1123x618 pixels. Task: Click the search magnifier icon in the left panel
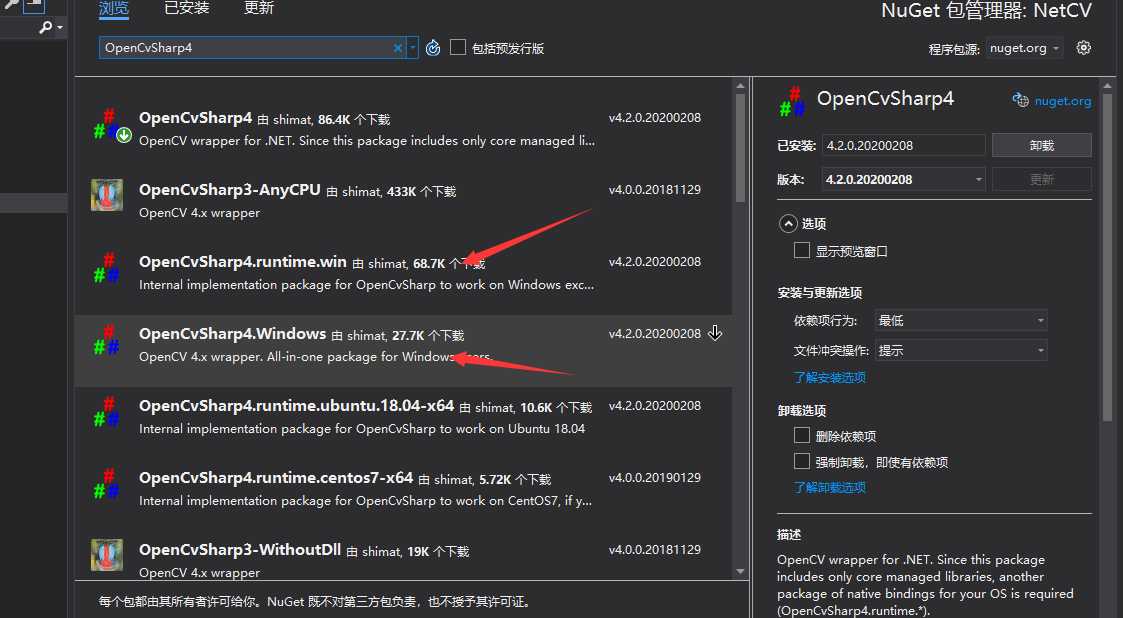46,27
